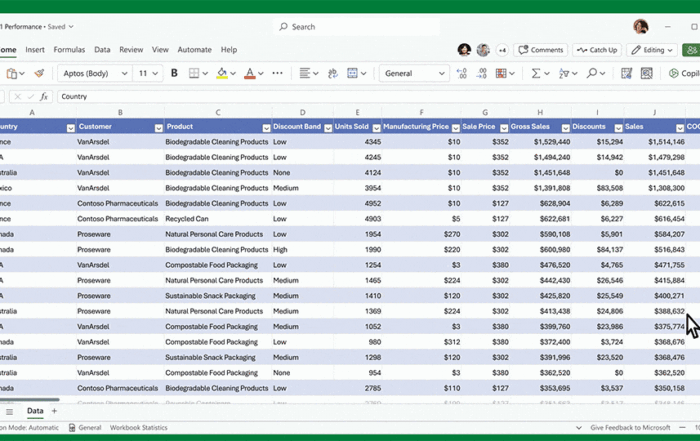Expand the Aptos (Body) font dropdown
The image size is (700, 441).
(x=125, y=74)
